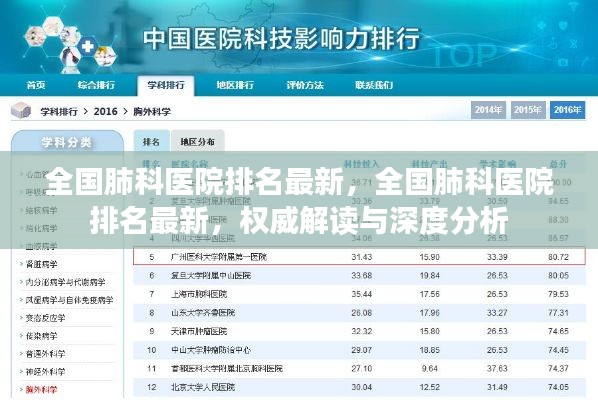Viewport: 598px width, 400px height.
Task: Open the 联系我们 navigation item
Action: tap(374, 85)
